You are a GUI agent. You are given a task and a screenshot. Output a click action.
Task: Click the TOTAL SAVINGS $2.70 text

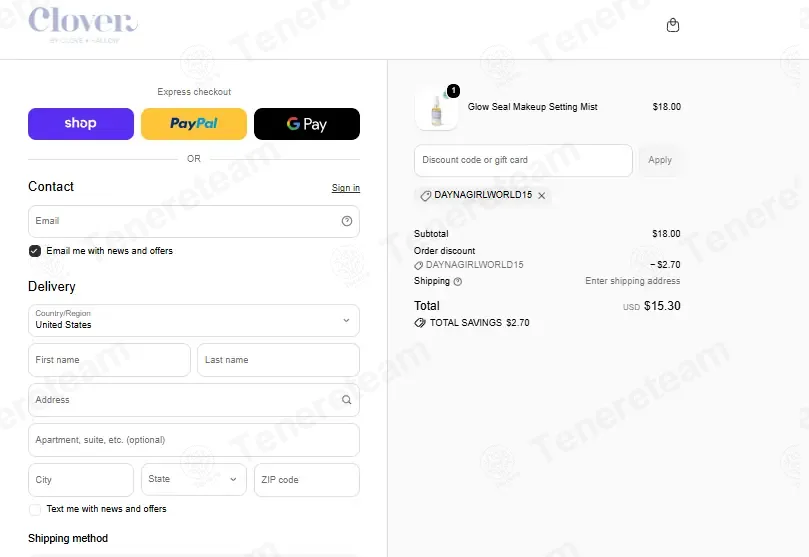pyautogui.click(x=480, y=323)
